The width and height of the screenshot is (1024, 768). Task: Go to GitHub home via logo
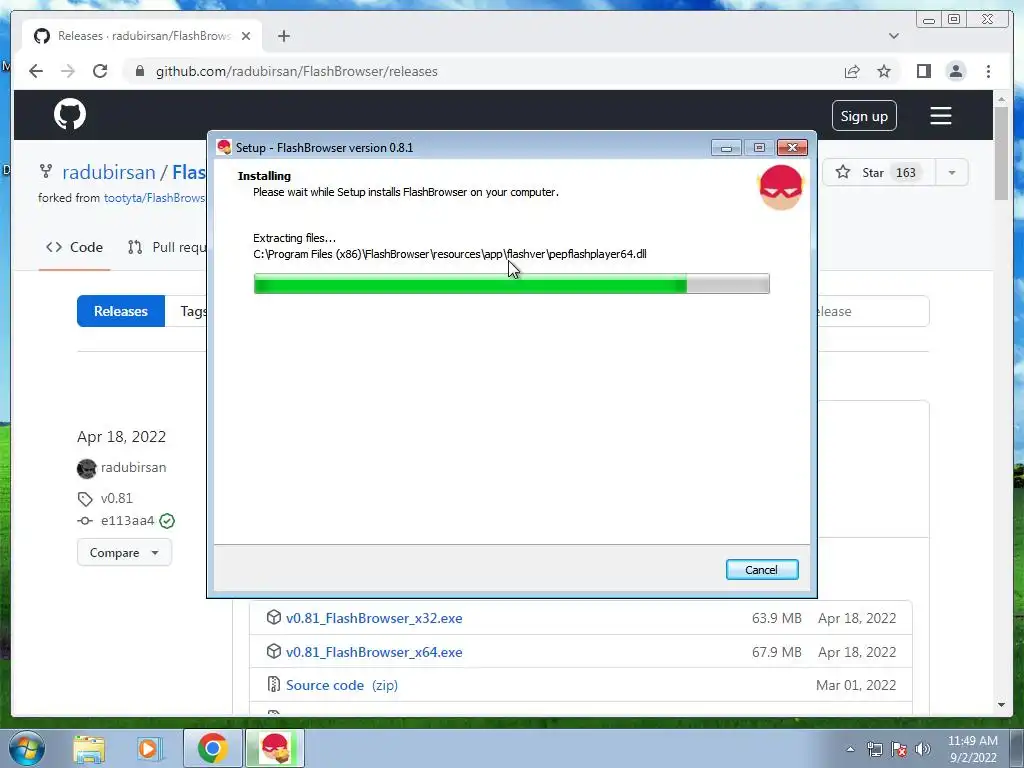(70, 115)
